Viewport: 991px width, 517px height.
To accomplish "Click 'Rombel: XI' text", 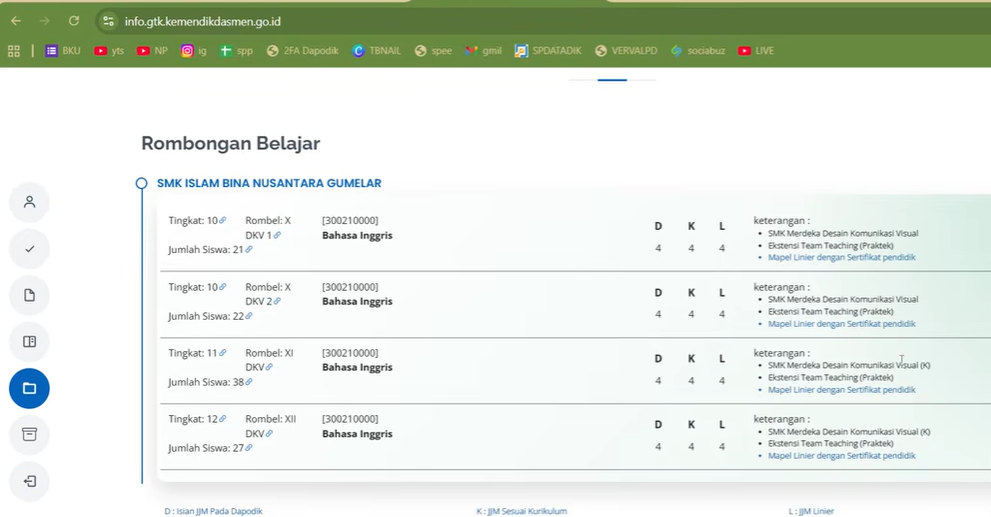I will (269, 353).
